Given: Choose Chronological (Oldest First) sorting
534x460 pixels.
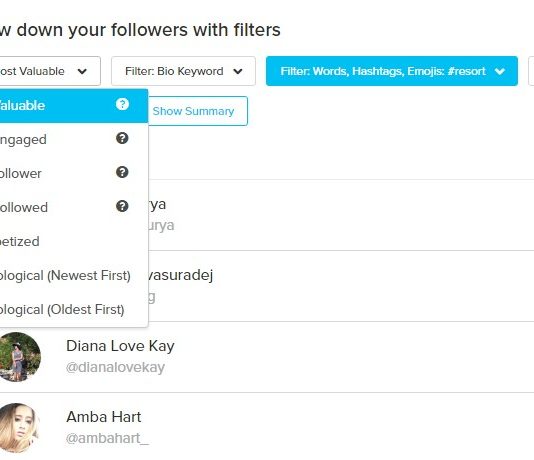Looking at the screenshot, I should tap(74, 310).
